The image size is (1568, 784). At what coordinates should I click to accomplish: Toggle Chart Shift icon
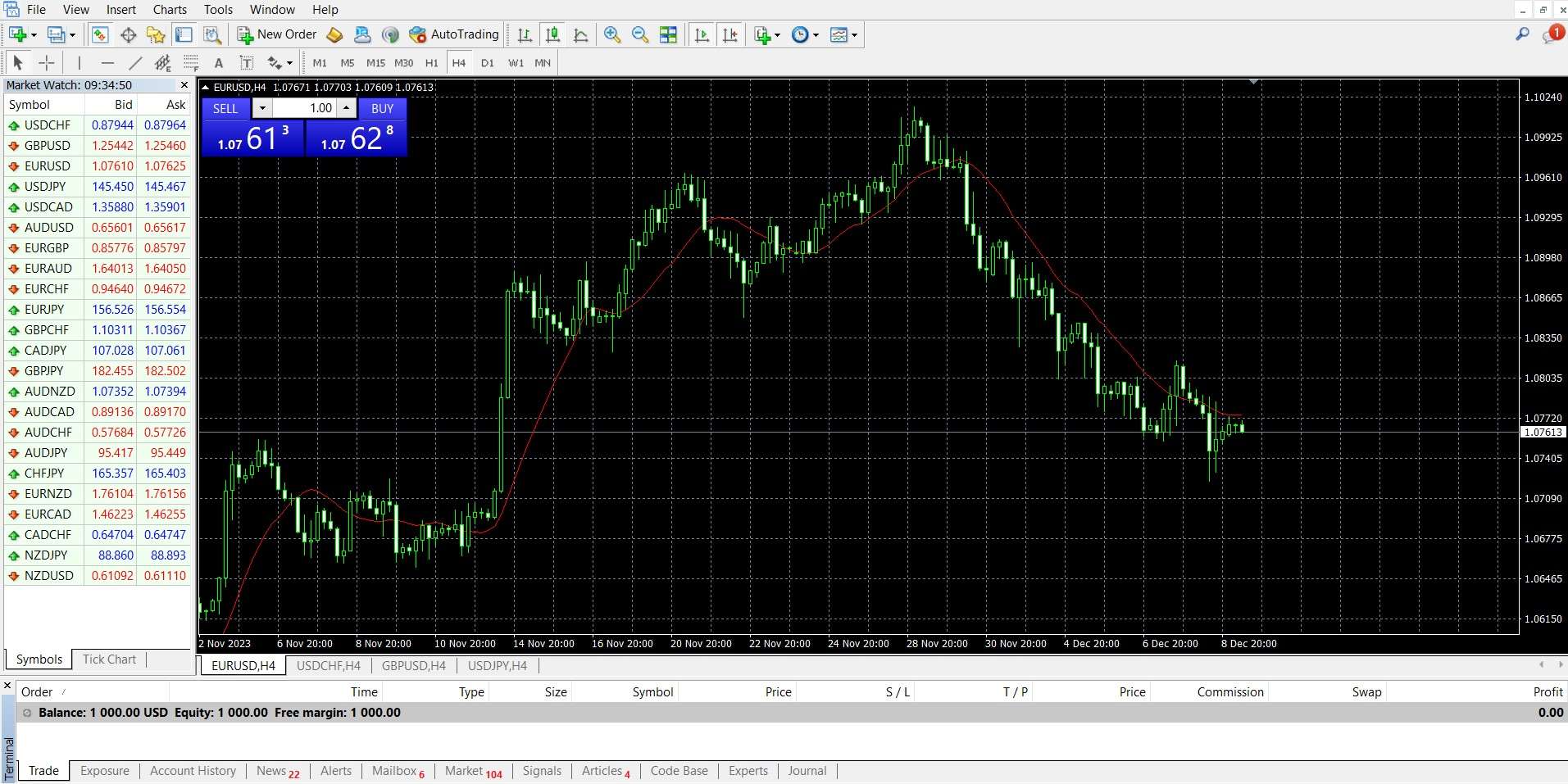(x=729, y=34)
